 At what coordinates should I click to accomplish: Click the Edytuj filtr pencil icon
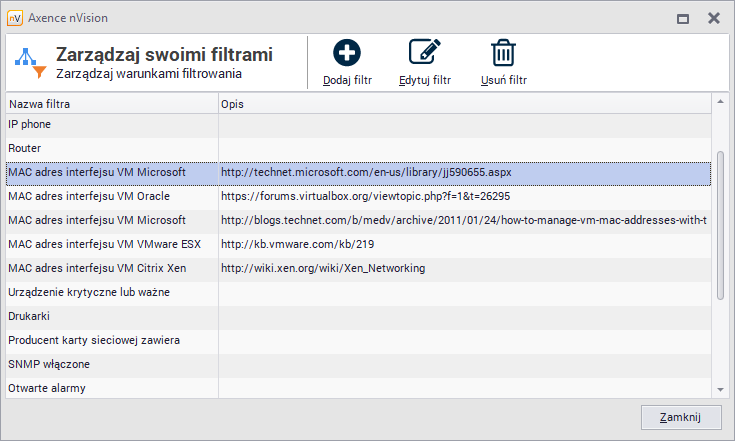425,54
